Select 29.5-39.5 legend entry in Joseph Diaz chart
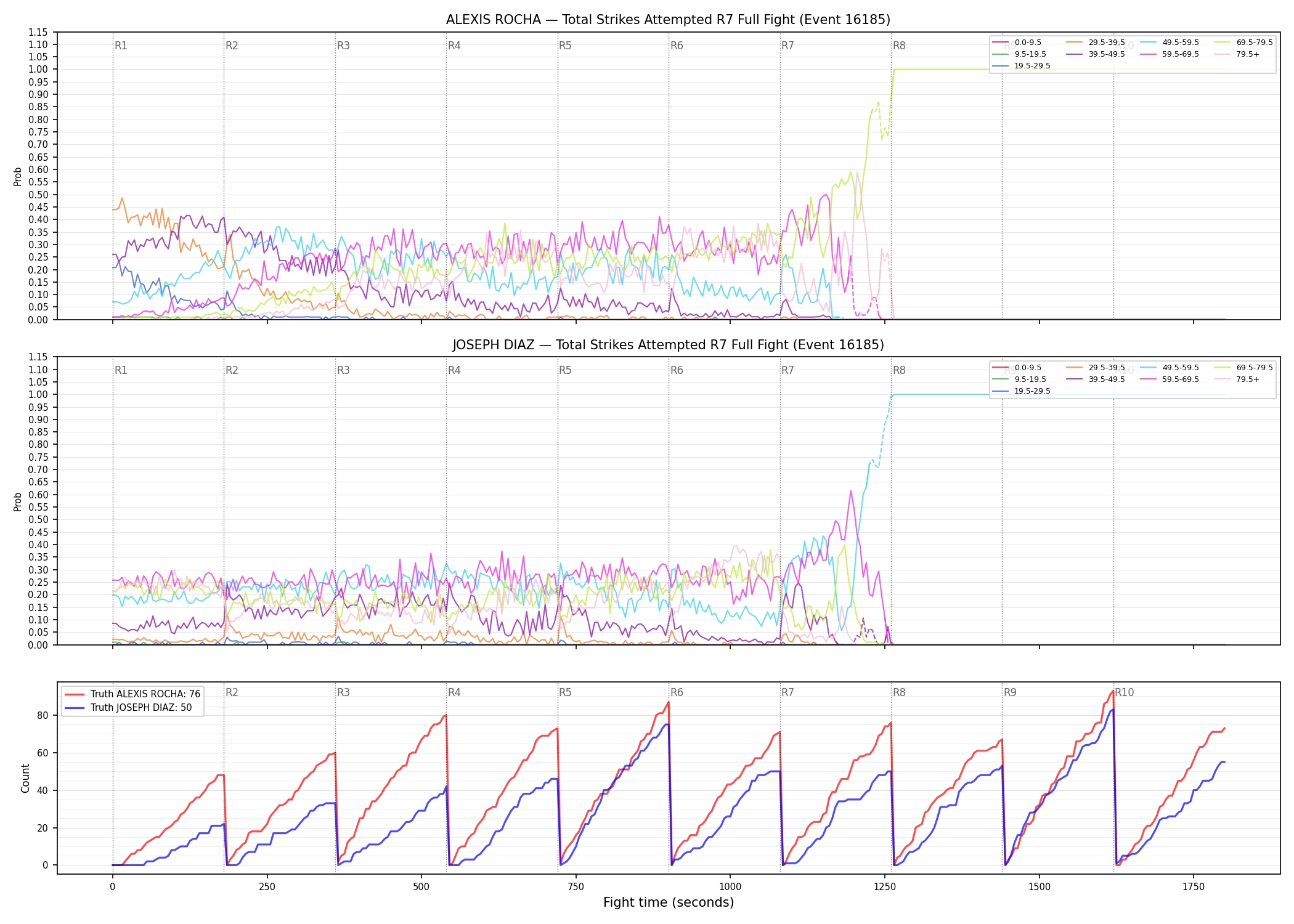Screen dimensions: 1294x924 [1096, 368]
